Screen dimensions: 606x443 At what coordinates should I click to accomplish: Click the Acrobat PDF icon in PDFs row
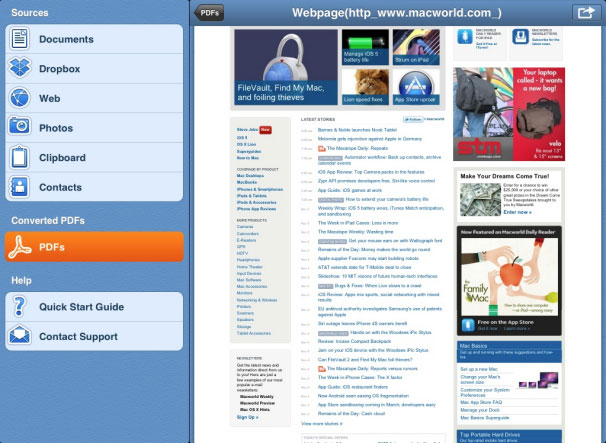click(19, 247)
